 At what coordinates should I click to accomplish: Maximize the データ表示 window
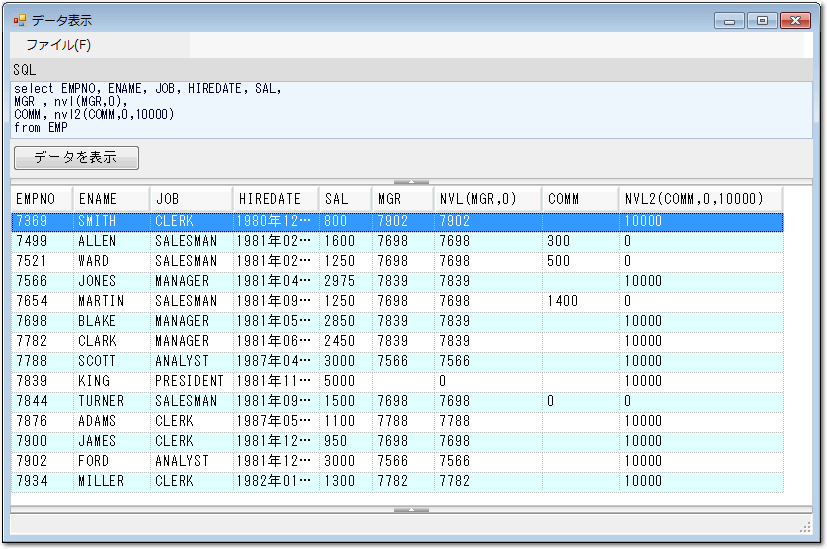(x=762, y=20)
